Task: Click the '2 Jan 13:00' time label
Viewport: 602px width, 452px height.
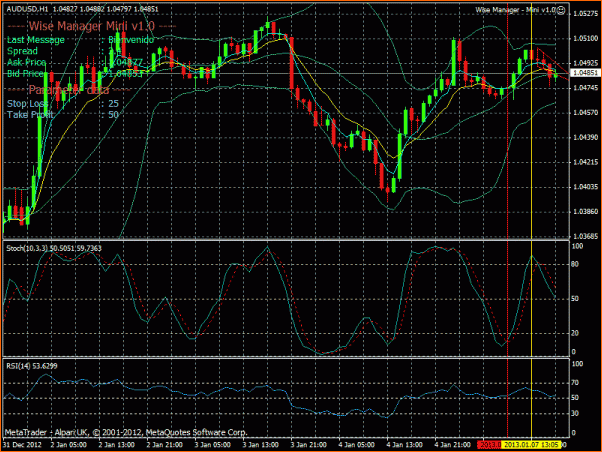Action: click(x=116, y=445)
